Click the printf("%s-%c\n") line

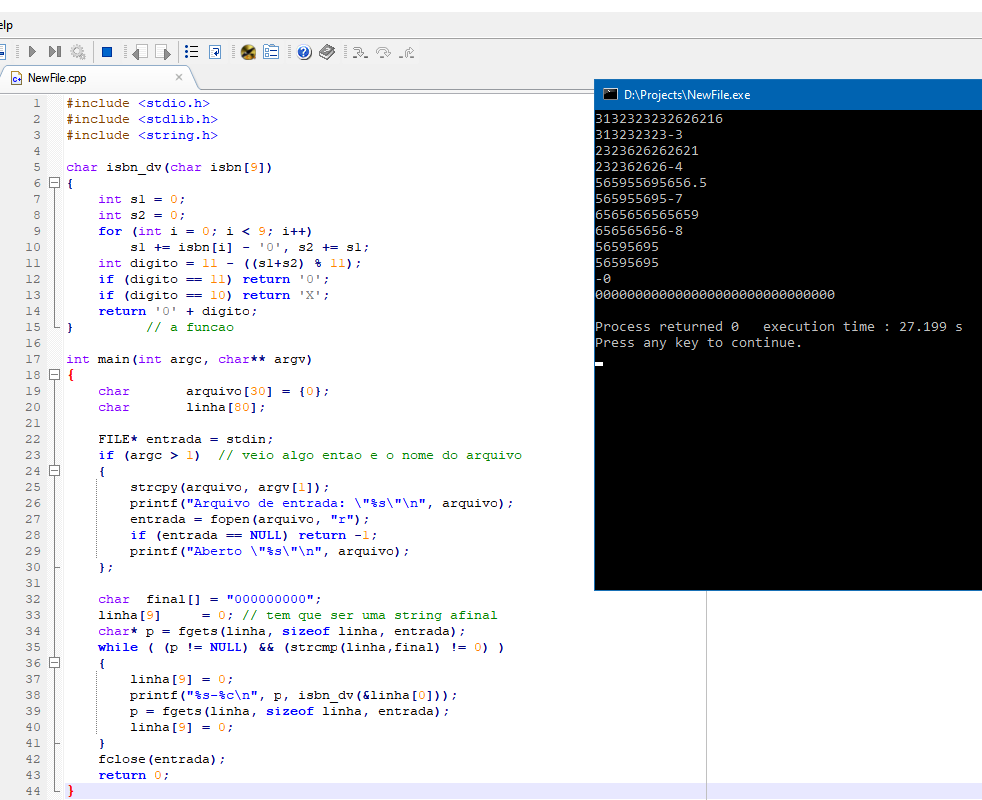pos(294,695)
